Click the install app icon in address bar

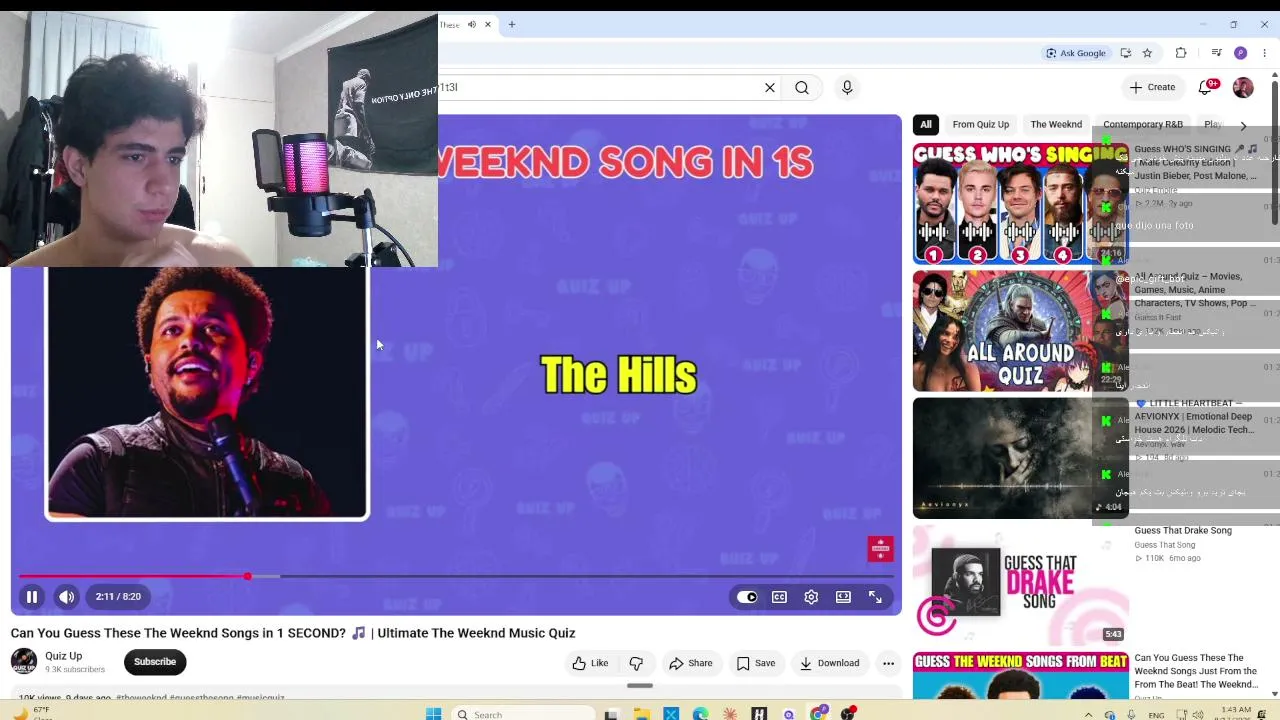click(x=1126, y=53)
